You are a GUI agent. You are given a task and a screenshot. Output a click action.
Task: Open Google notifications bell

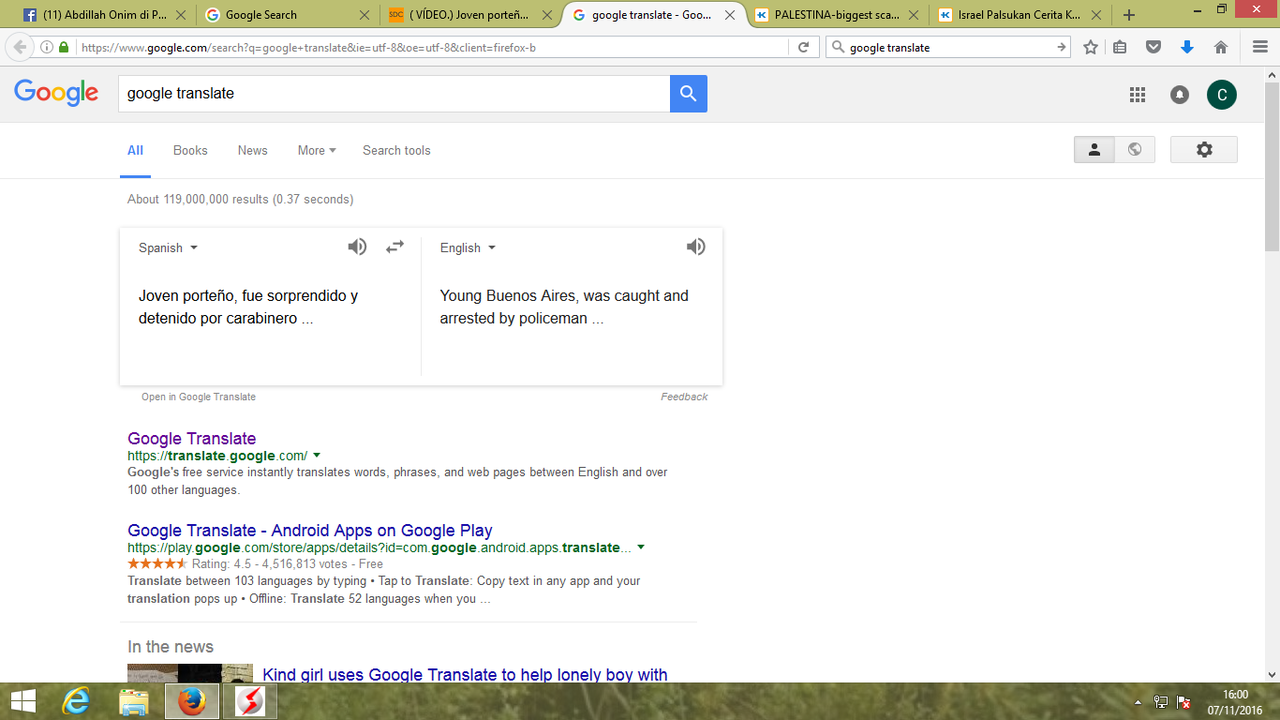coord(1180,94)
